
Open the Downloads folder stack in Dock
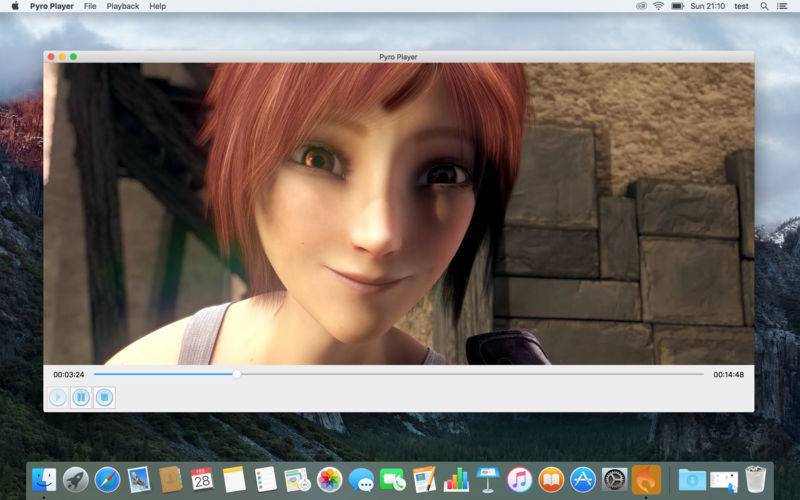pos(692,480)
